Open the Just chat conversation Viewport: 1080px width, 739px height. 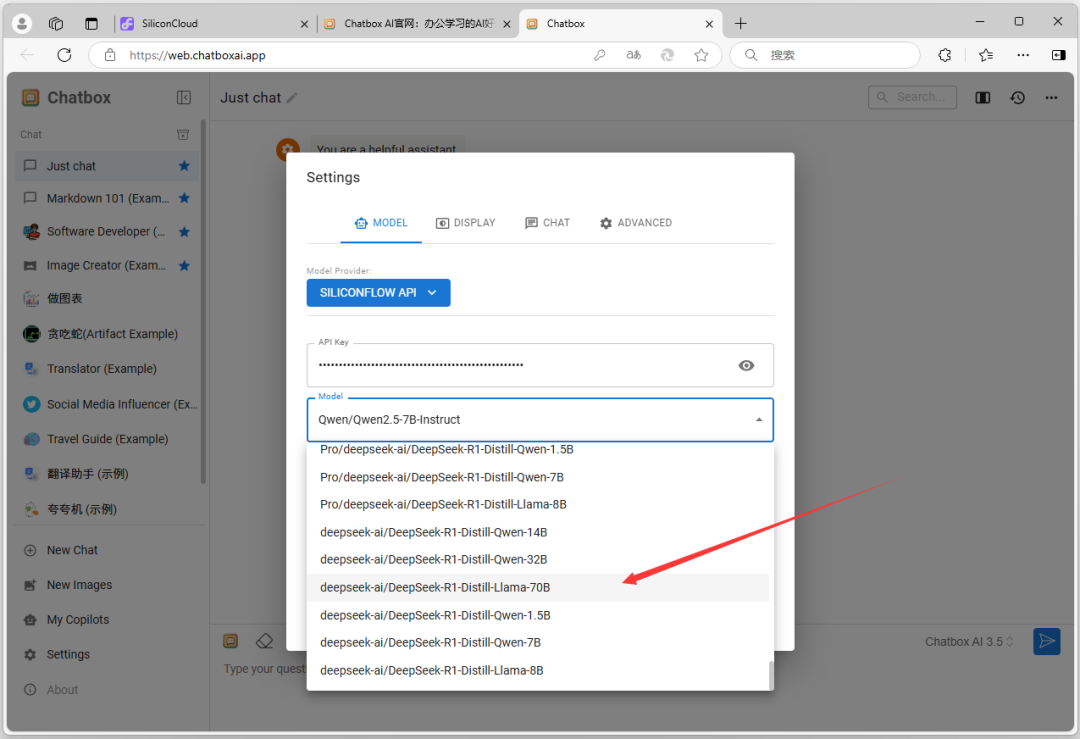pos(107,166)
